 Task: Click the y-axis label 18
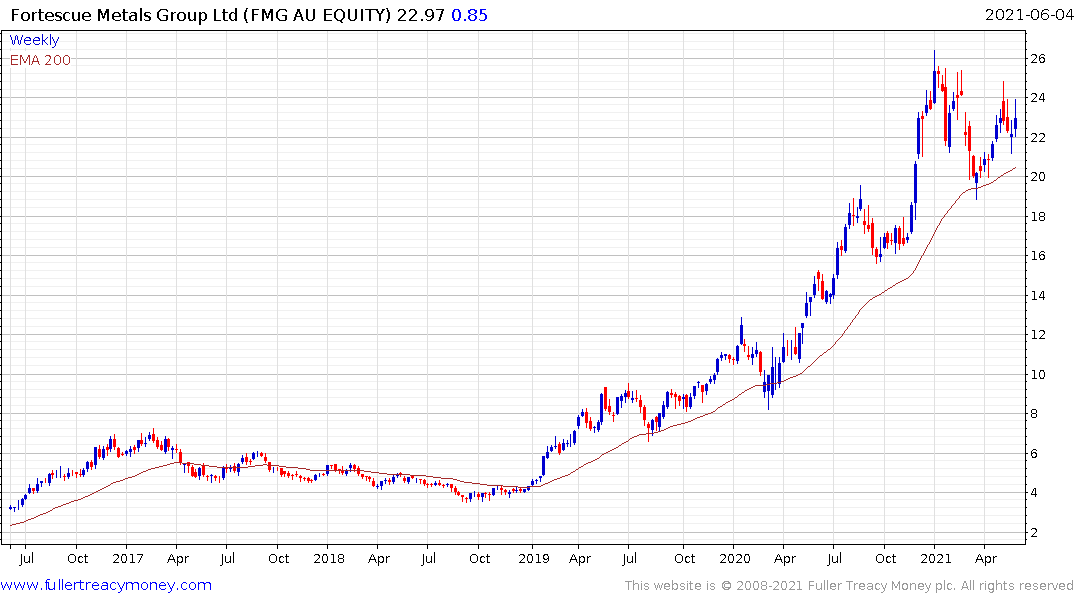pyautogui.click(x=1038, y=216)
